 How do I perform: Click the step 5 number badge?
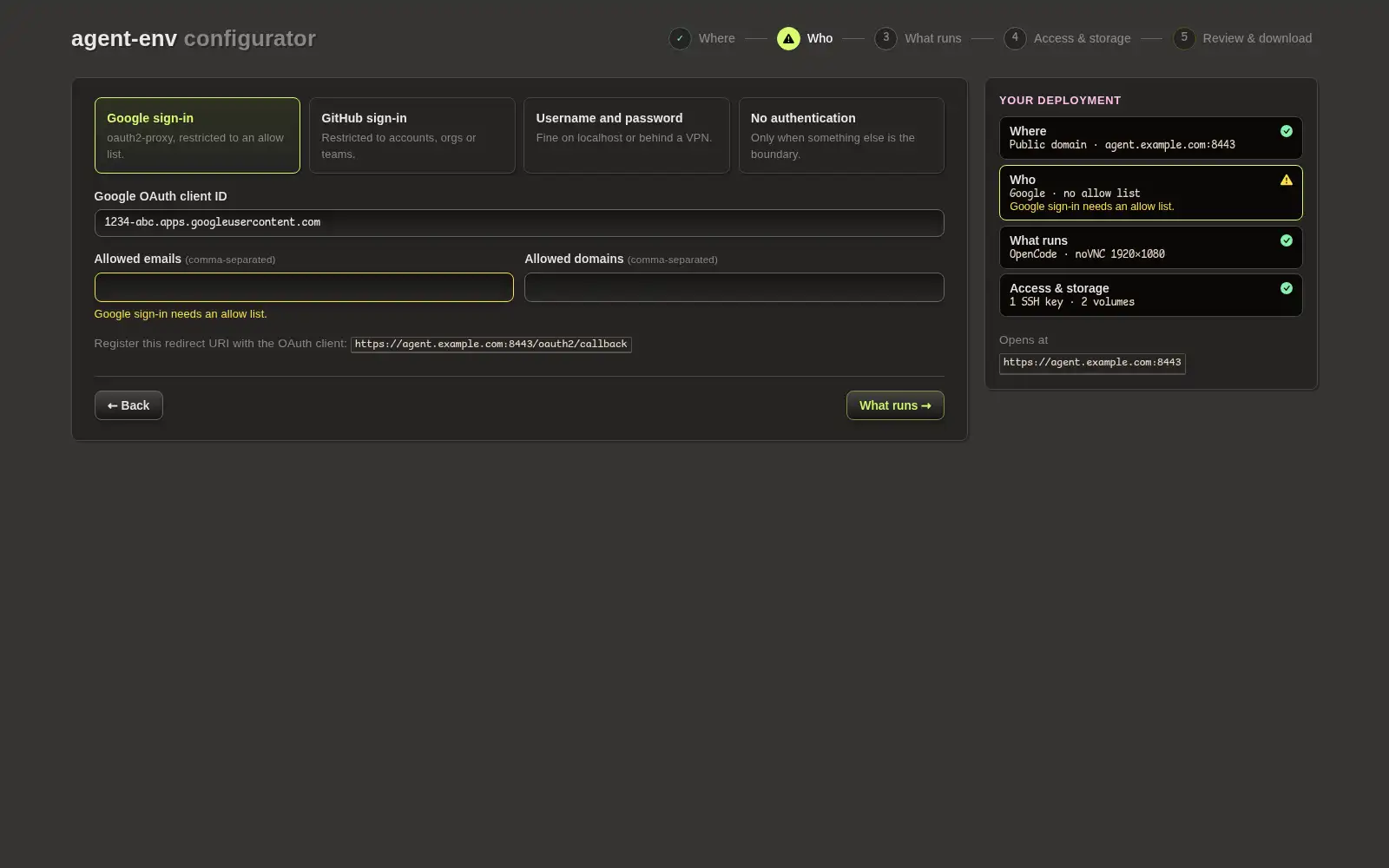pyautogui.click(x=1184, y=38)
